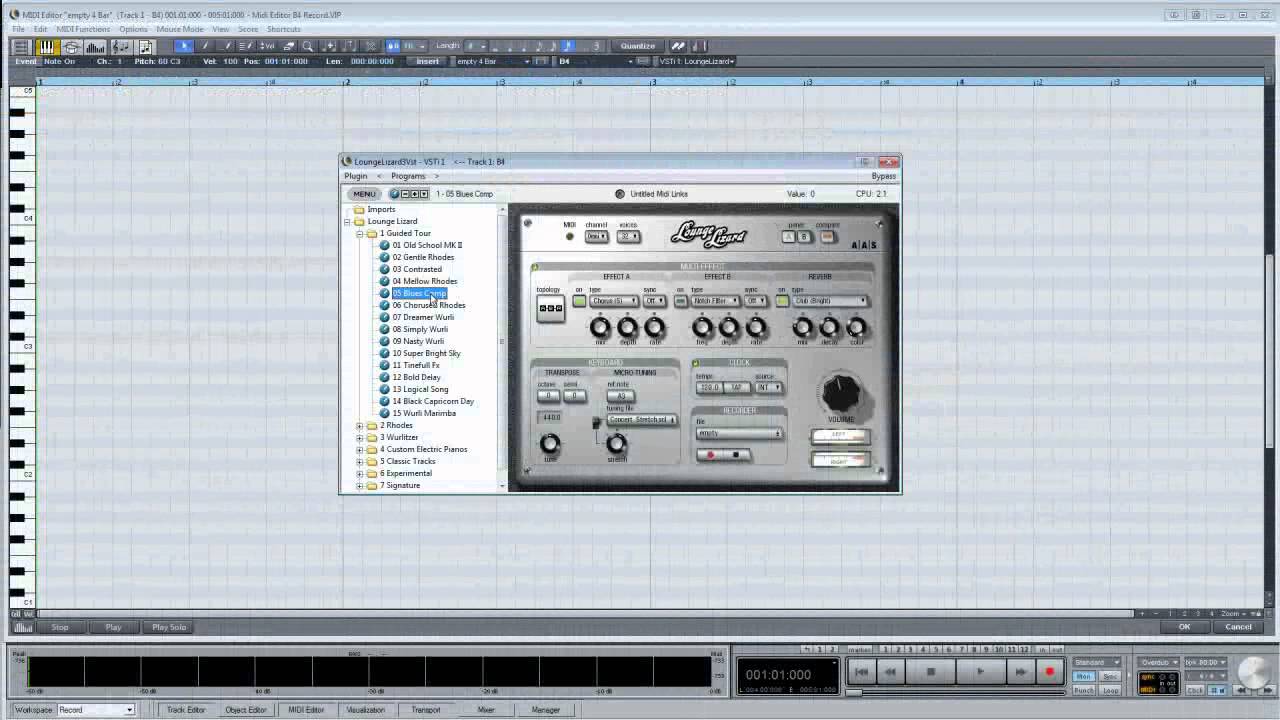The width and height of the screenshot is (1280, 720).
Task: Toggle Reverb on button
Action: tap(782, 301)
